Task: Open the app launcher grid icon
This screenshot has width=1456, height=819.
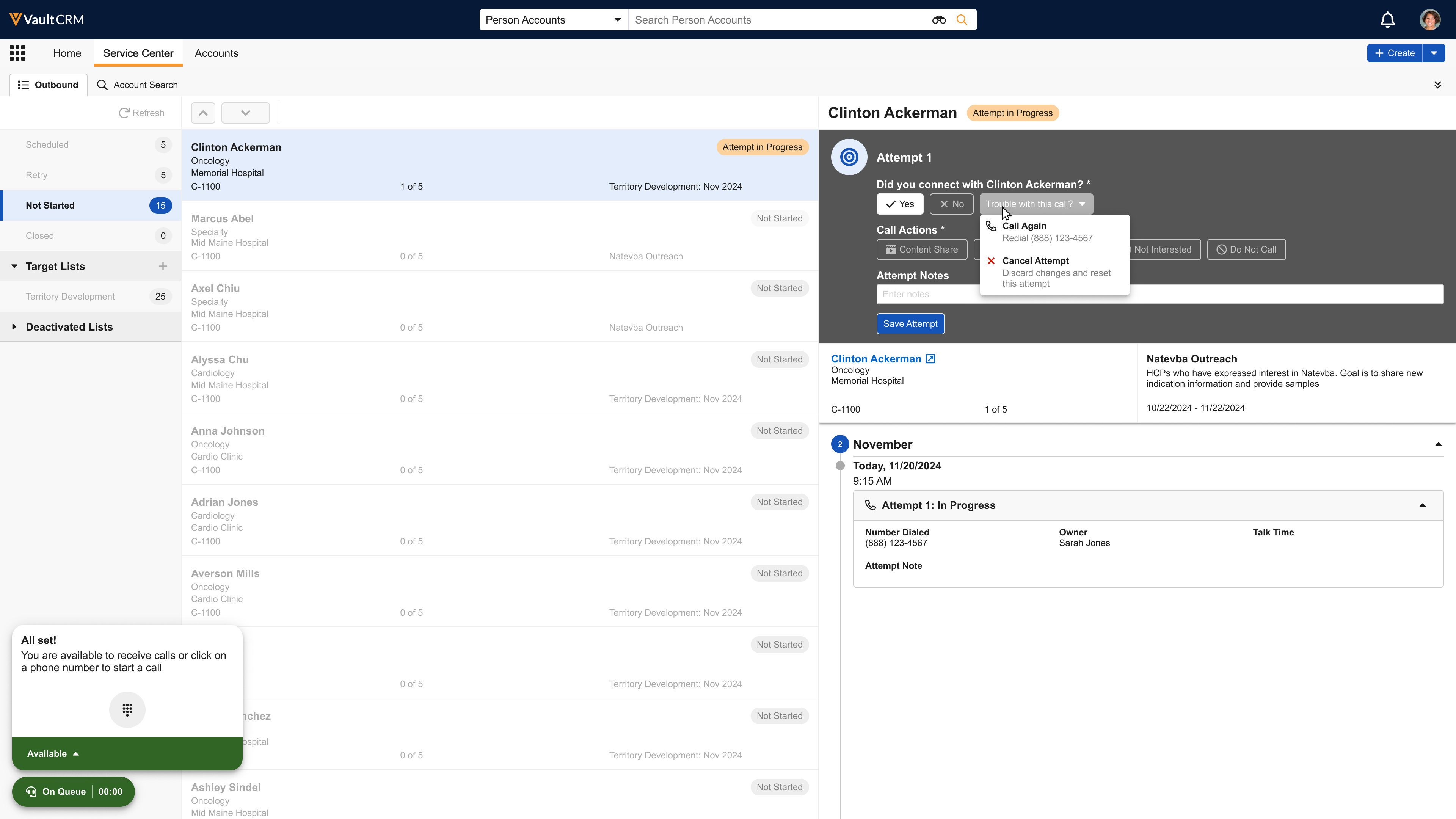Action: click(17, 53)
